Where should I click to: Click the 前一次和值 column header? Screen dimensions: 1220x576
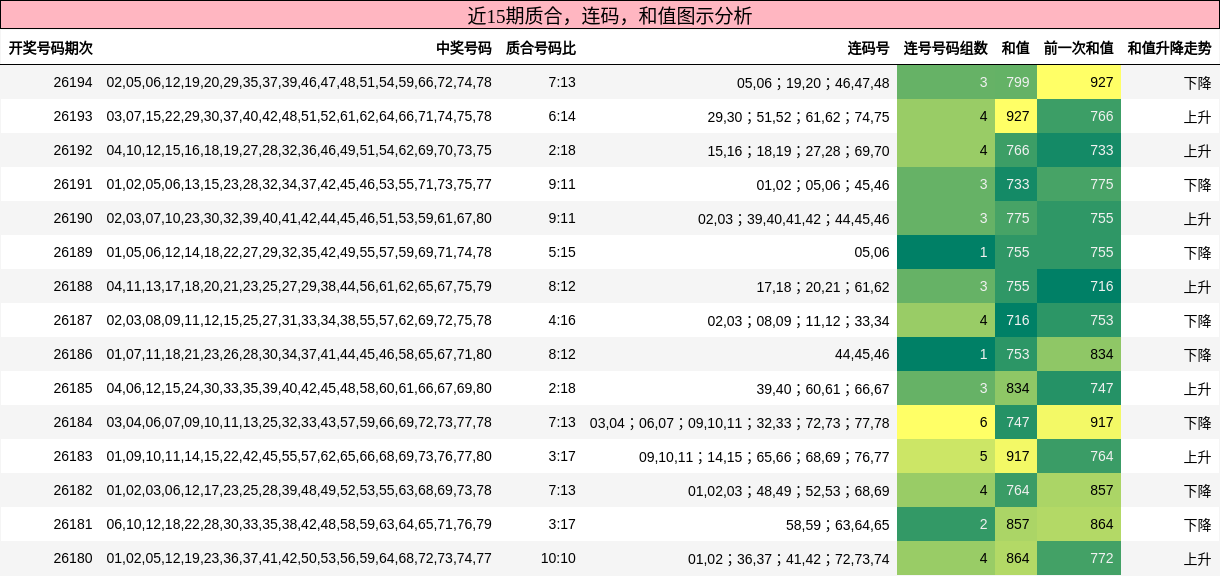(1079, 47)
